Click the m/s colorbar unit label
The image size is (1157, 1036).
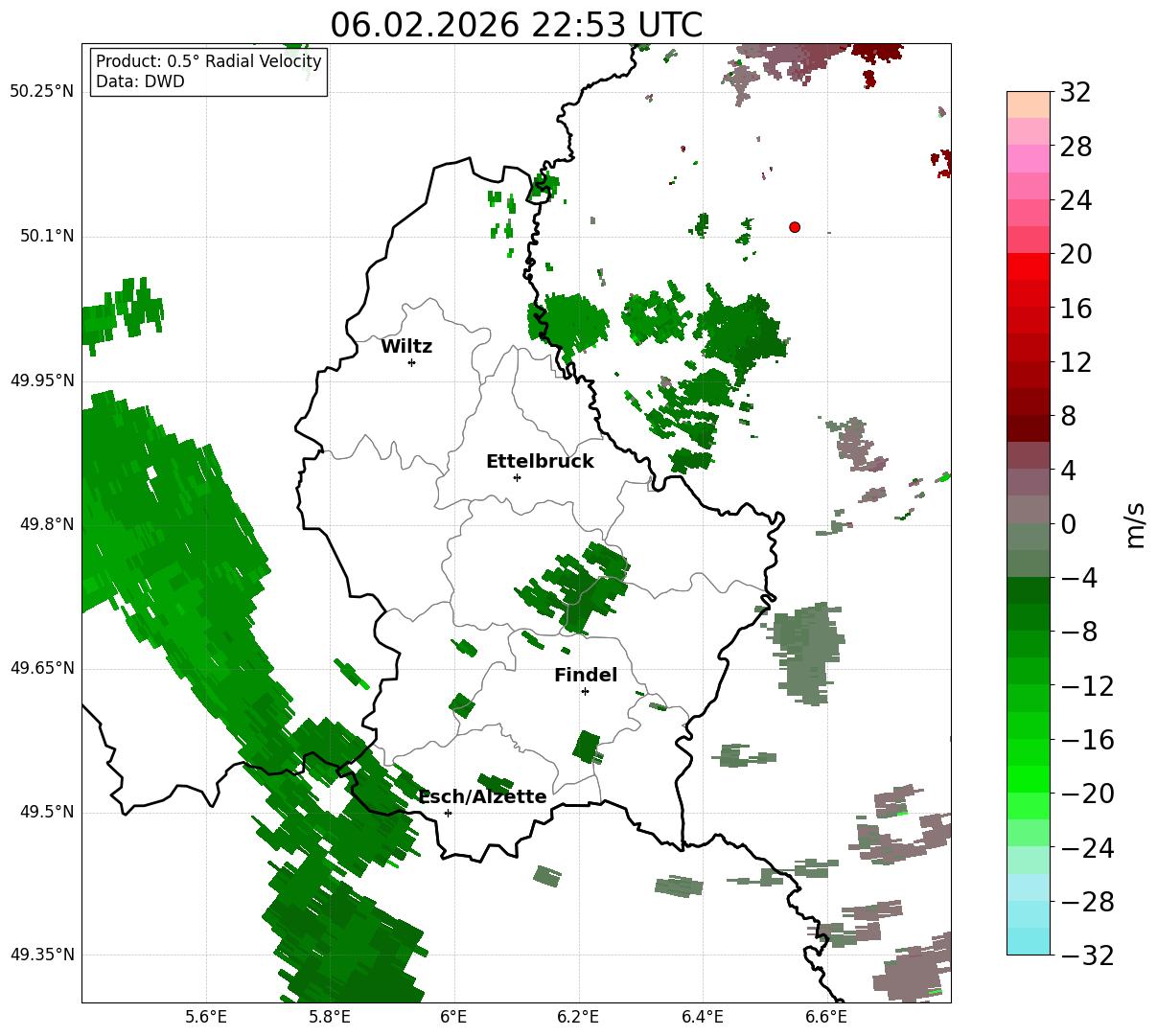(1135, 524)
